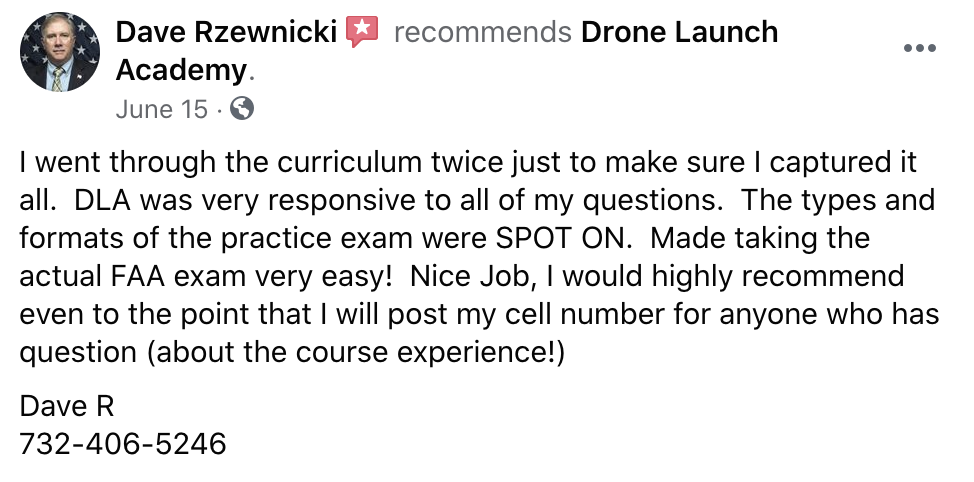This screenshot has height=482, width=974.
Task: Visit the Drone Launch page link
Action: [x=679, y=32]
